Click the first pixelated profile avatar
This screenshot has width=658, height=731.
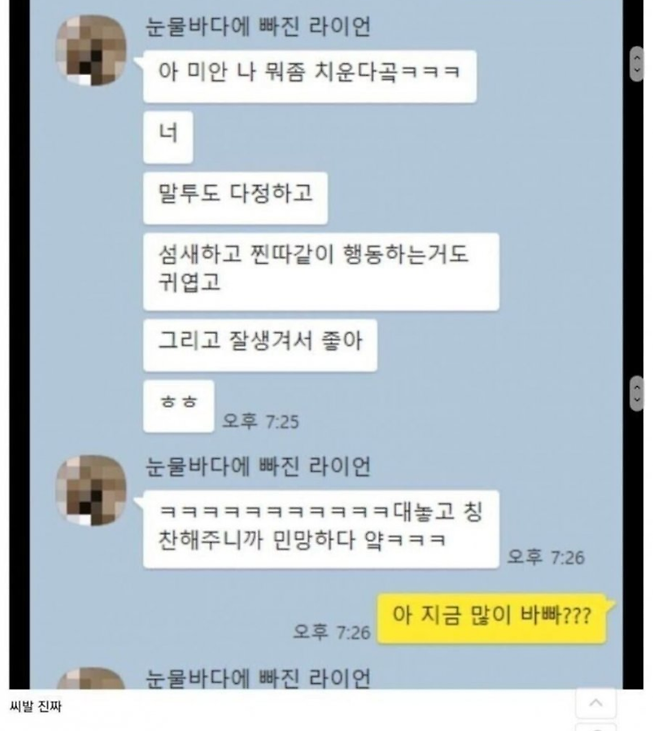tap(91, 51)
